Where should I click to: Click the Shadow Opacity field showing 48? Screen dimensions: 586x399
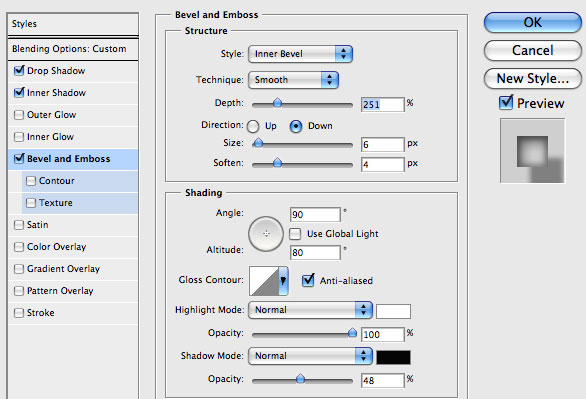pyautogui.click(x=383, y=381)
